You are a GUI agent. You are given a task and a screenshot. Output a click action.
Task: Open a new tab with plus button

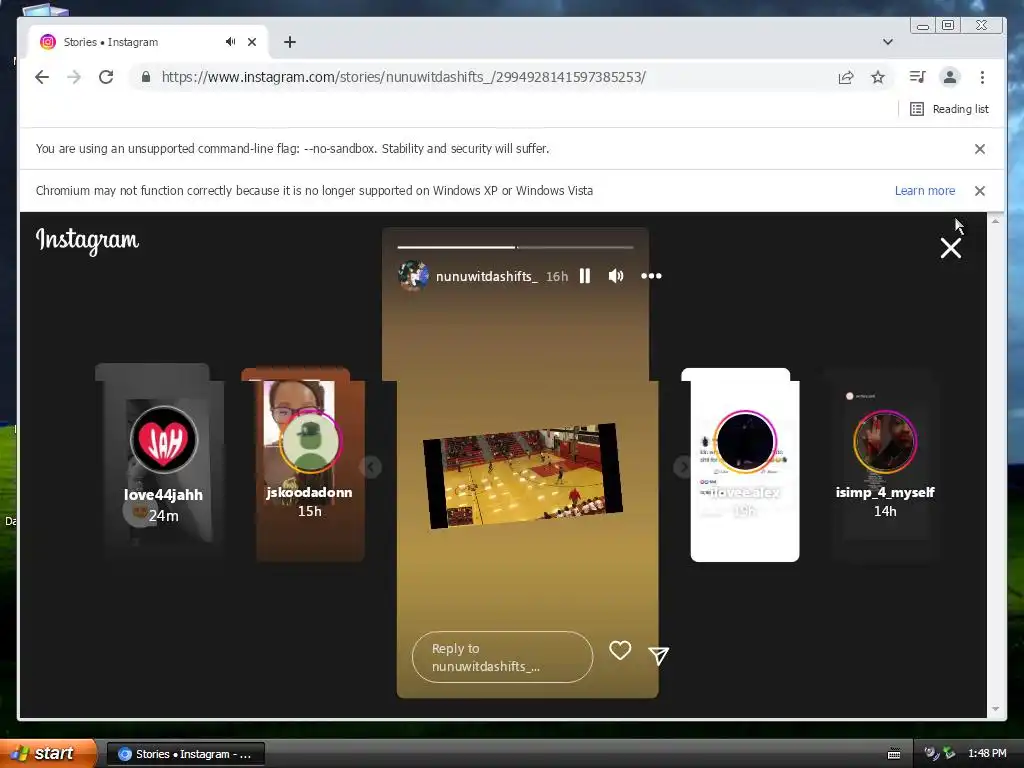(x=290, y=42)
